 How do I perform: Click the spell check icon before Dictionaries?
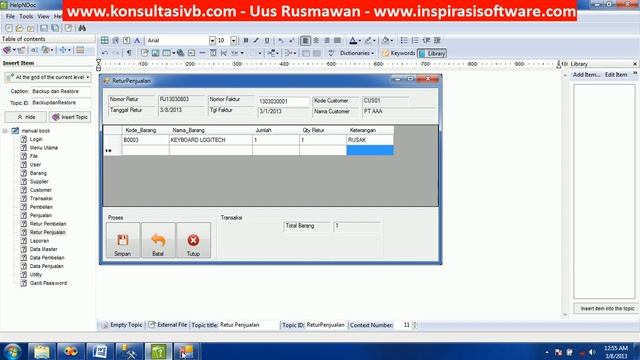point(331,53)
